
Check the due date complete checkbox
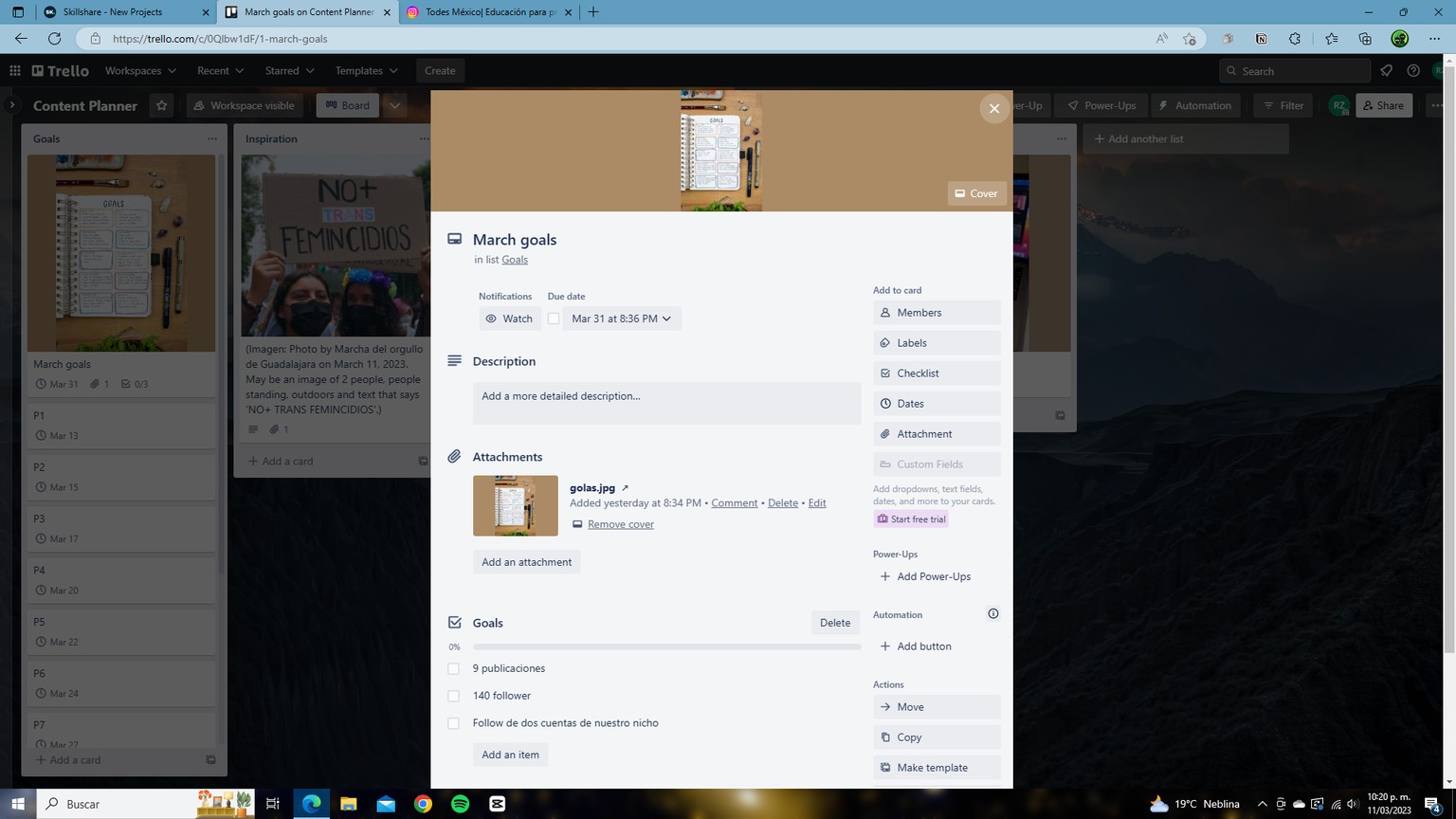[x=554, y=318]
